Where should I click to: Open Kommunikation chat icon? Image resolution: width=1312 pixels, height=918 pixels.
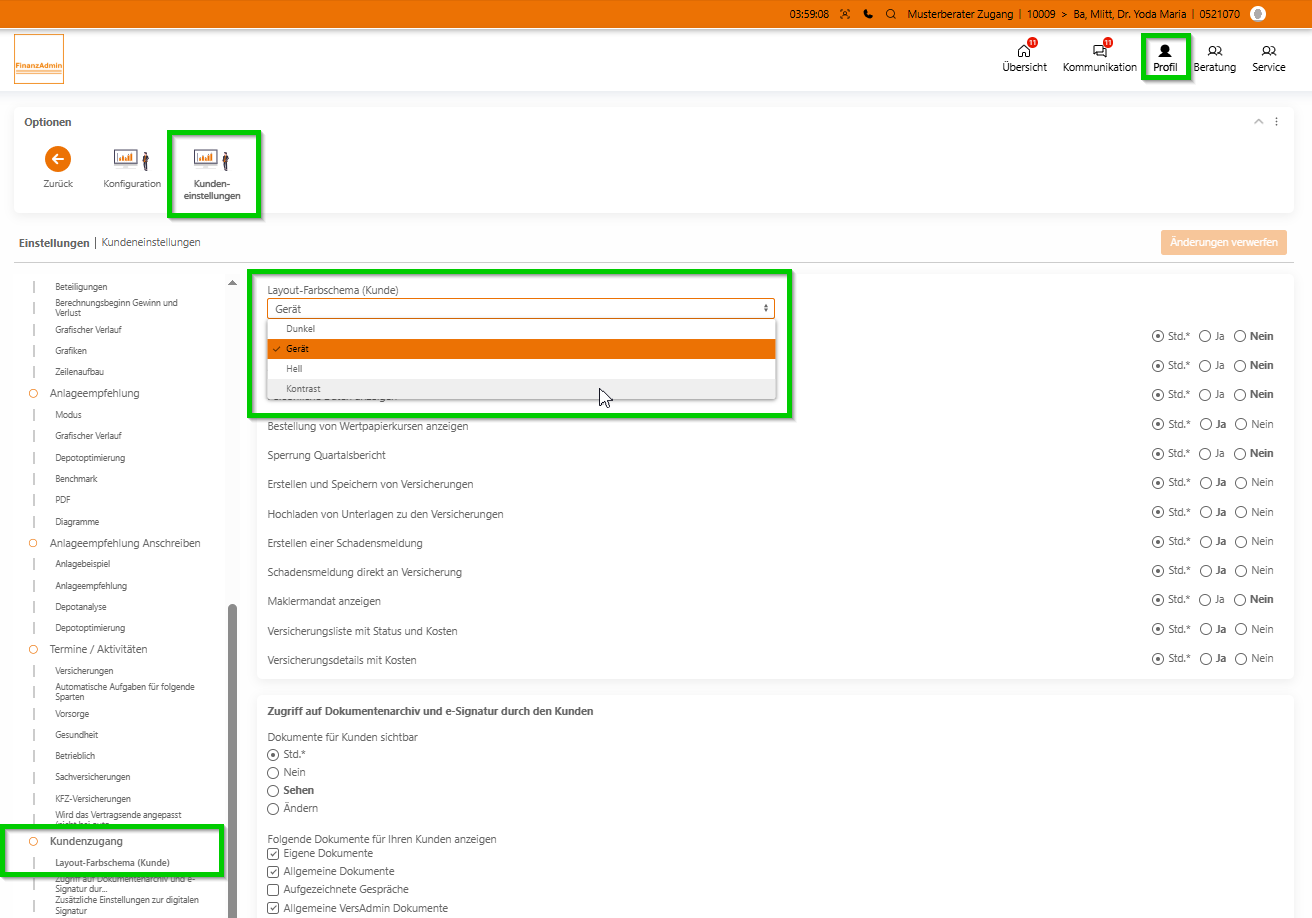(x=1099, y=52)
